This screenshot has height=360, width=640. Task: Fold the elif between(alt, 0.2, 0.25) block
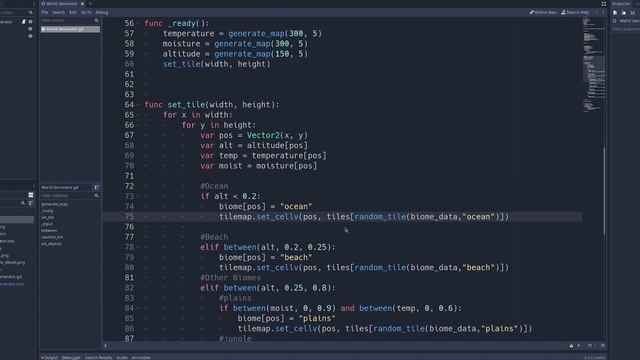(139, 247)
